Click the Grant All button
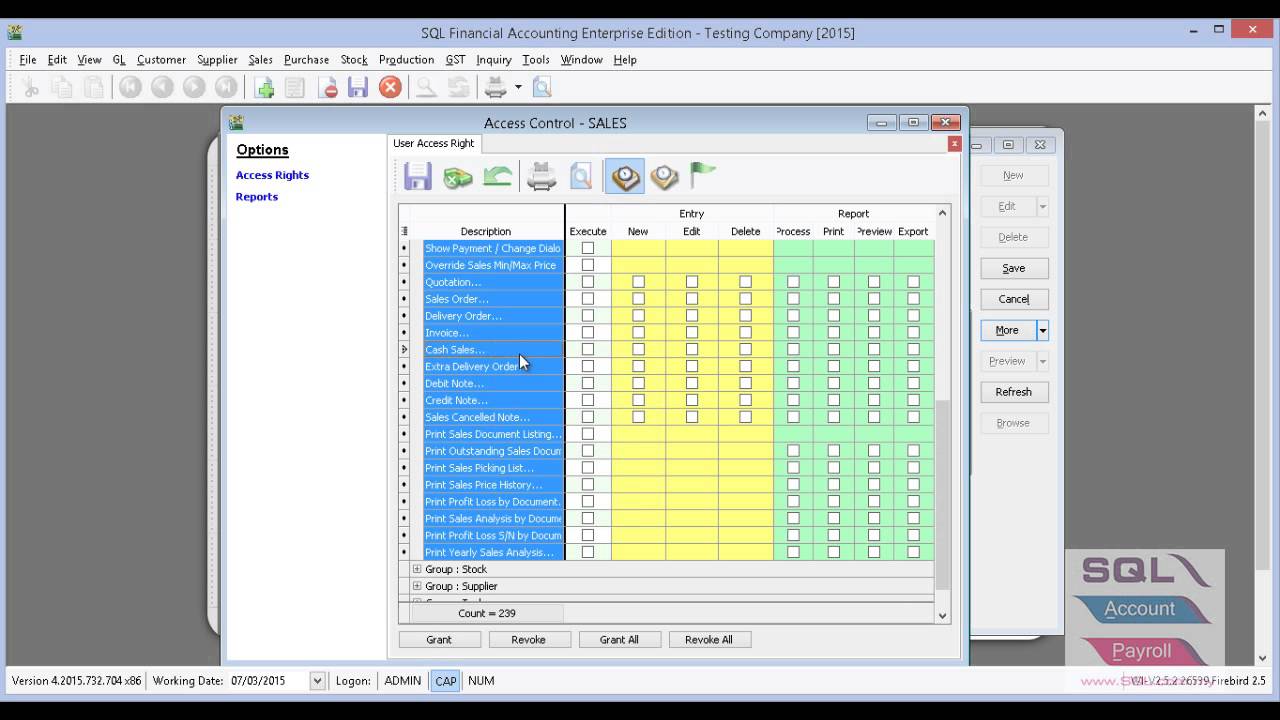1280x720 pixels. coord(619,640)
